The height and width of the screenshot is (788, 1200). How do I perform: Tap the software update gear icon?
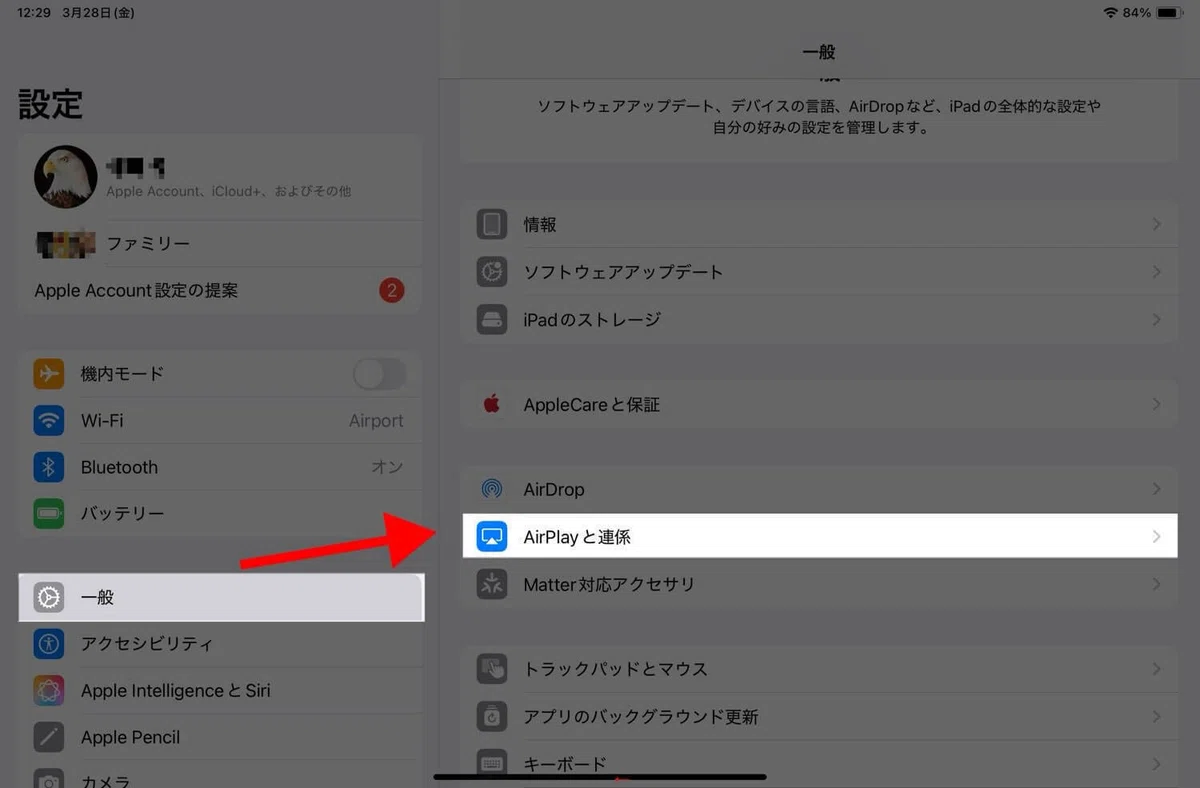pos(491,272)
